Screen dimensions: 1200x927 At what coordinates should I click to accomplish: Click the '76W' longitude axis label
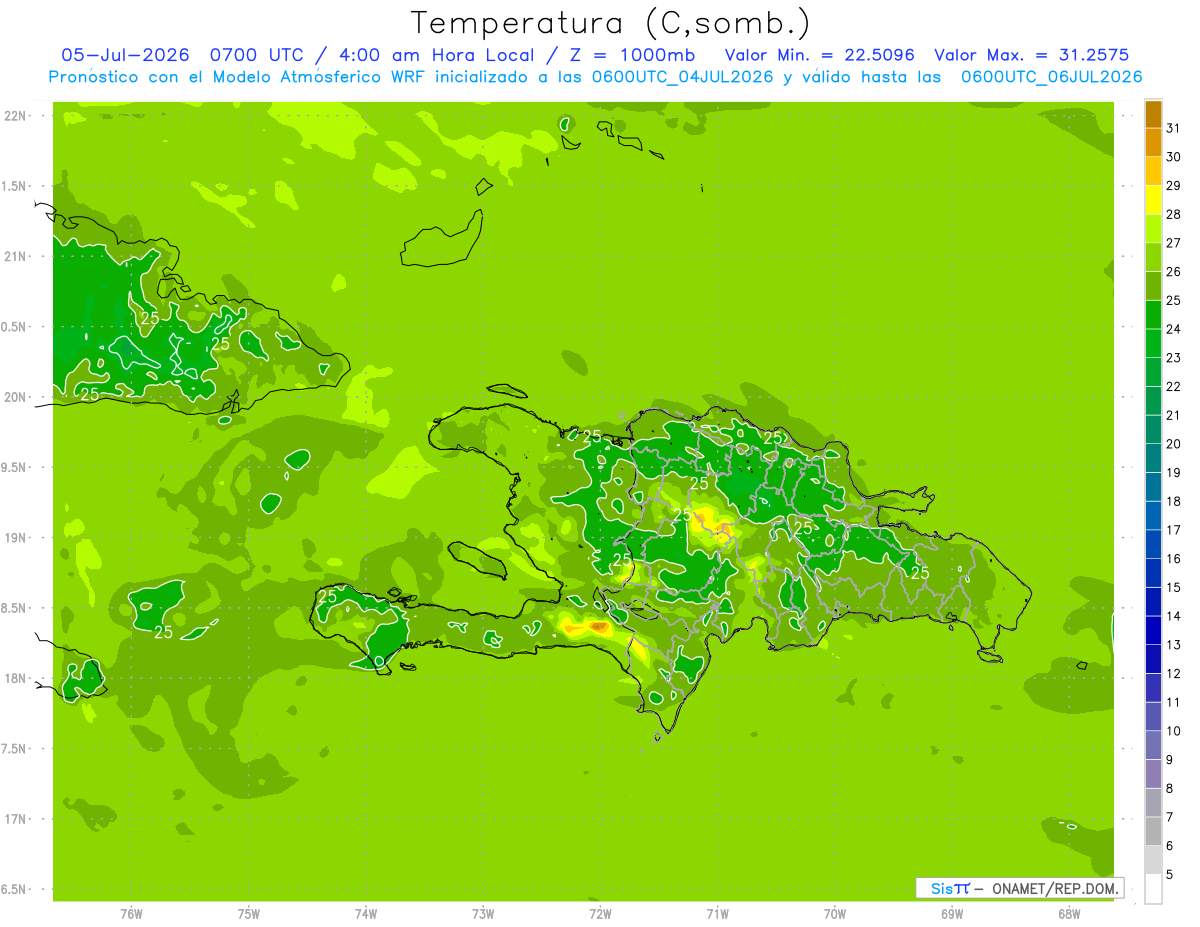[x=131, y=914]
